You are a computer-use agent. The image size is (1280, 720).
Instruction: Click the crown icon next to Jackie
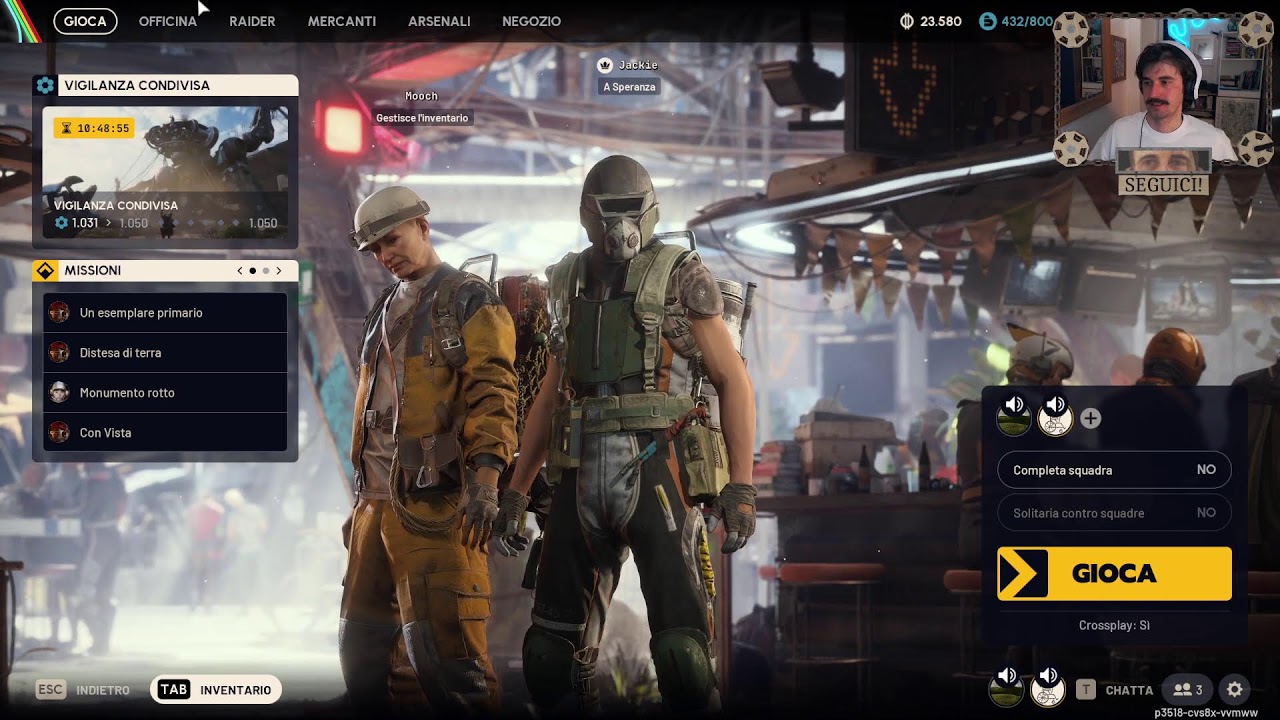(x=605, y=65)
